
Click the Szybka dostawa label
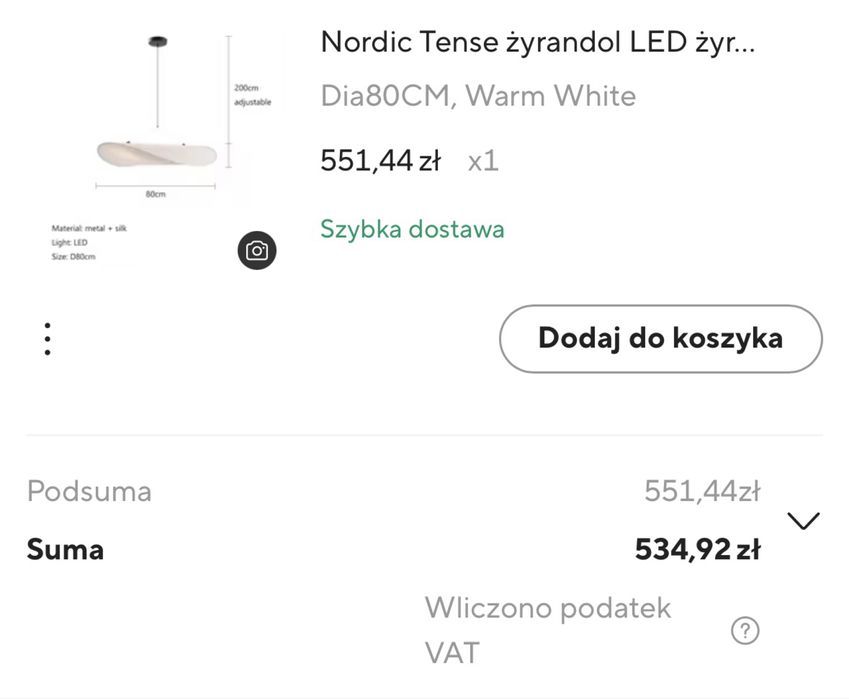412,229
